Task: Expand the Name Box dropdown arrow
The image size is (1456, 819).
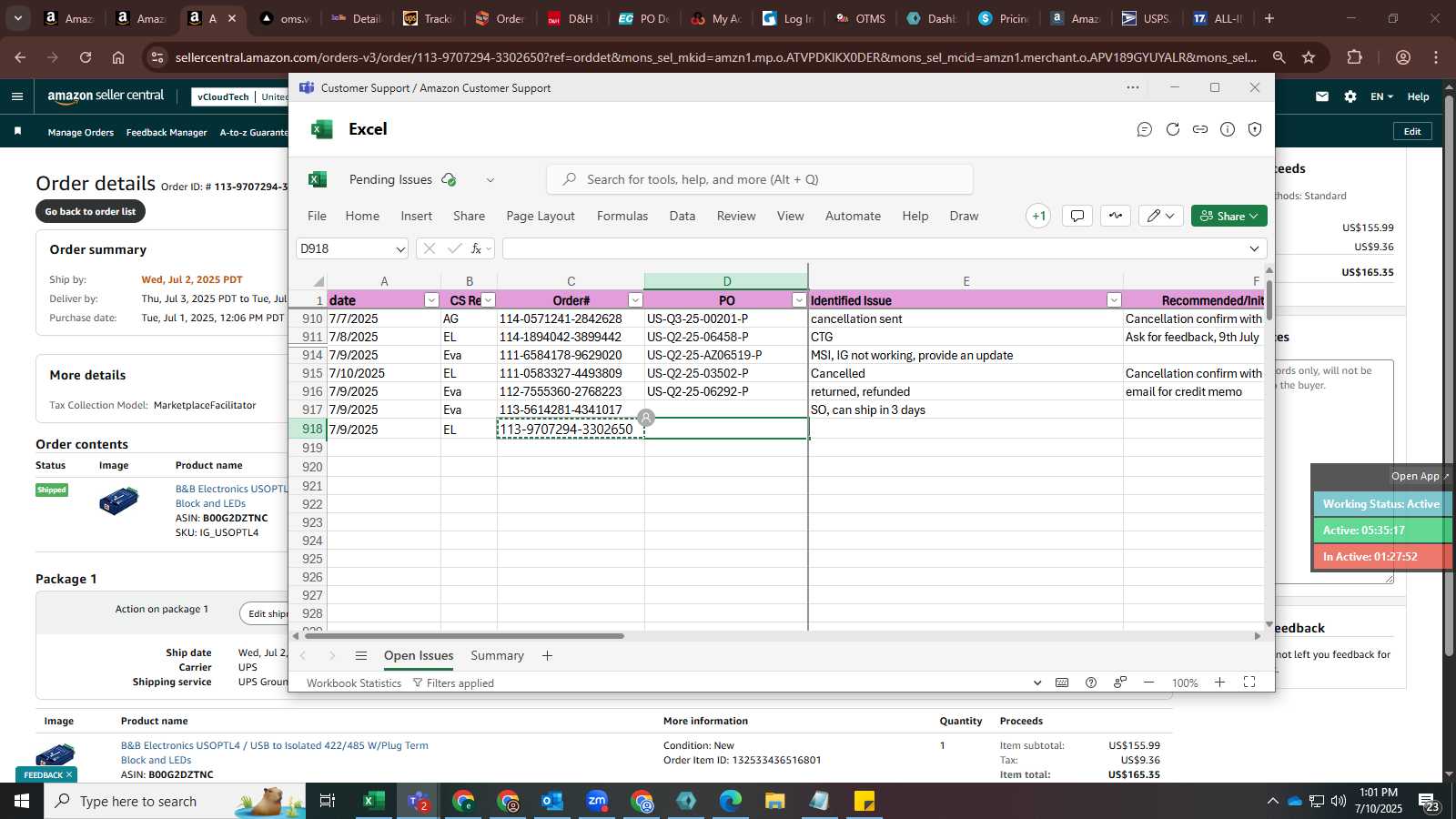Action: tap(399, 249)
